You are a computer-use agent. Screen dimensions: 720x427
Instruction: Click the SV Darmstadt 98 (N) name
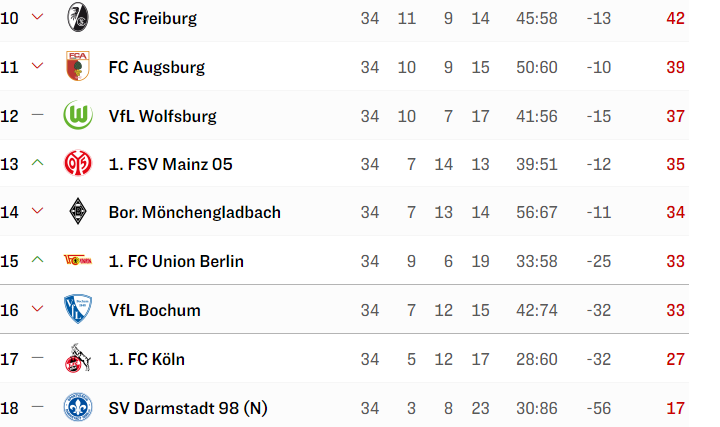(x=188, y=408)
